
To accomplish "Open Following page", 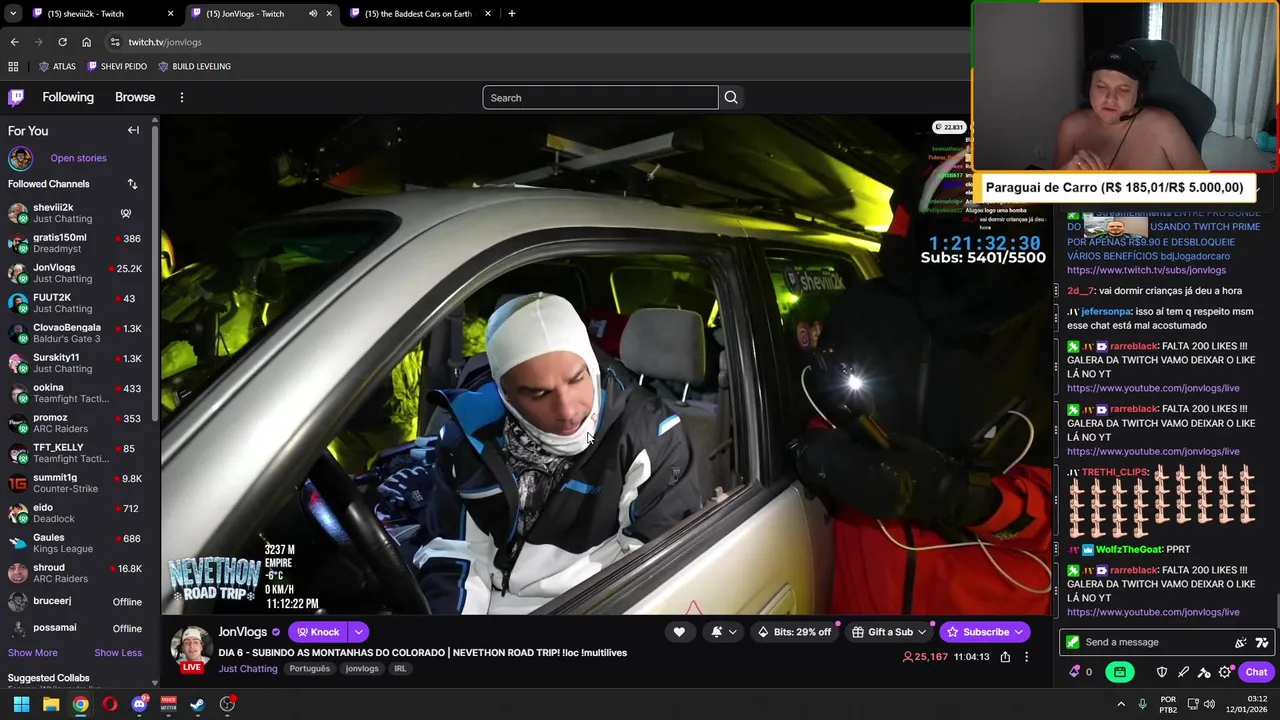I will coord(68,97).
